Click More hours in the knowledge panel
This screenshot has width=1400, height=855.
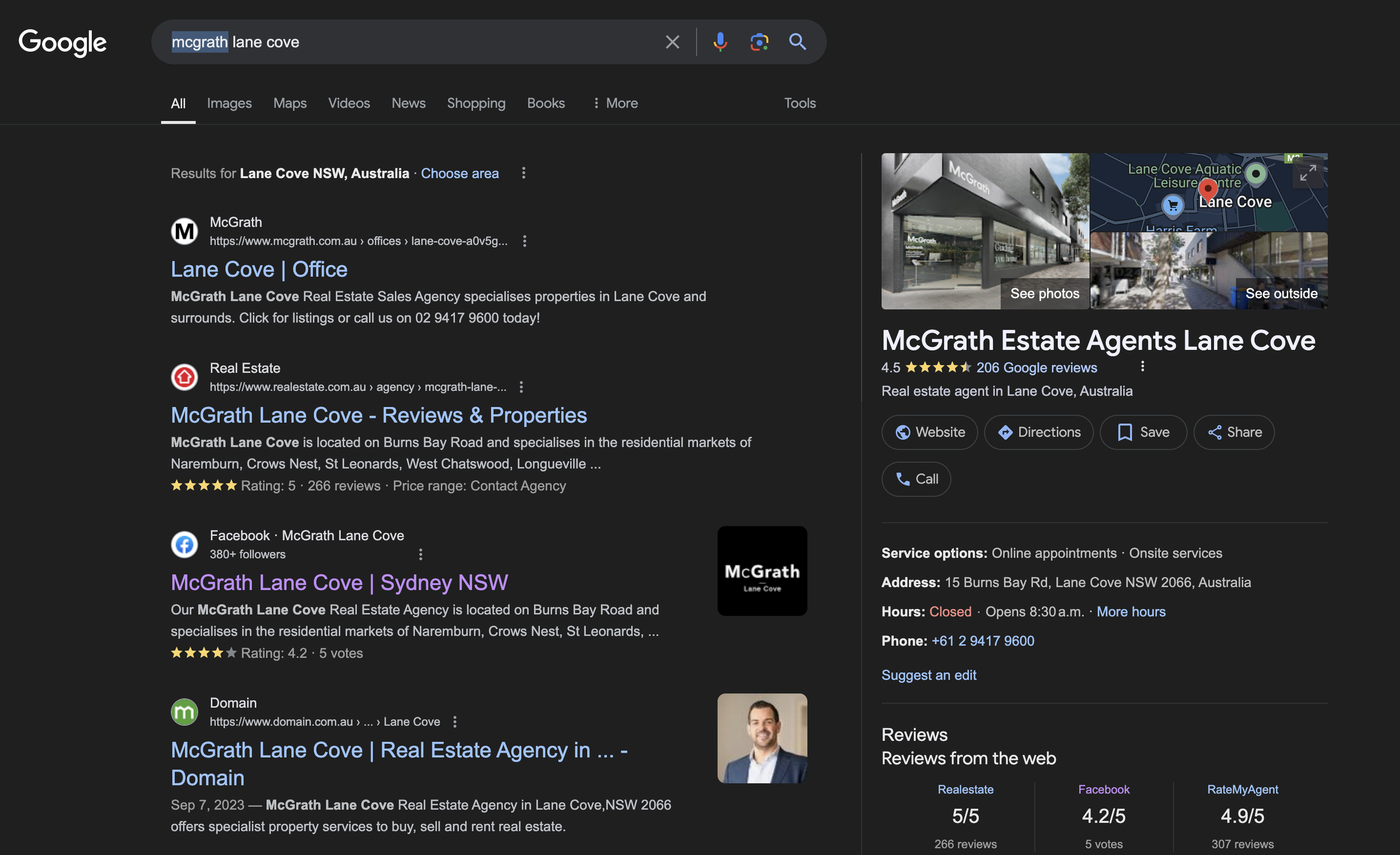click(1131, 611)
